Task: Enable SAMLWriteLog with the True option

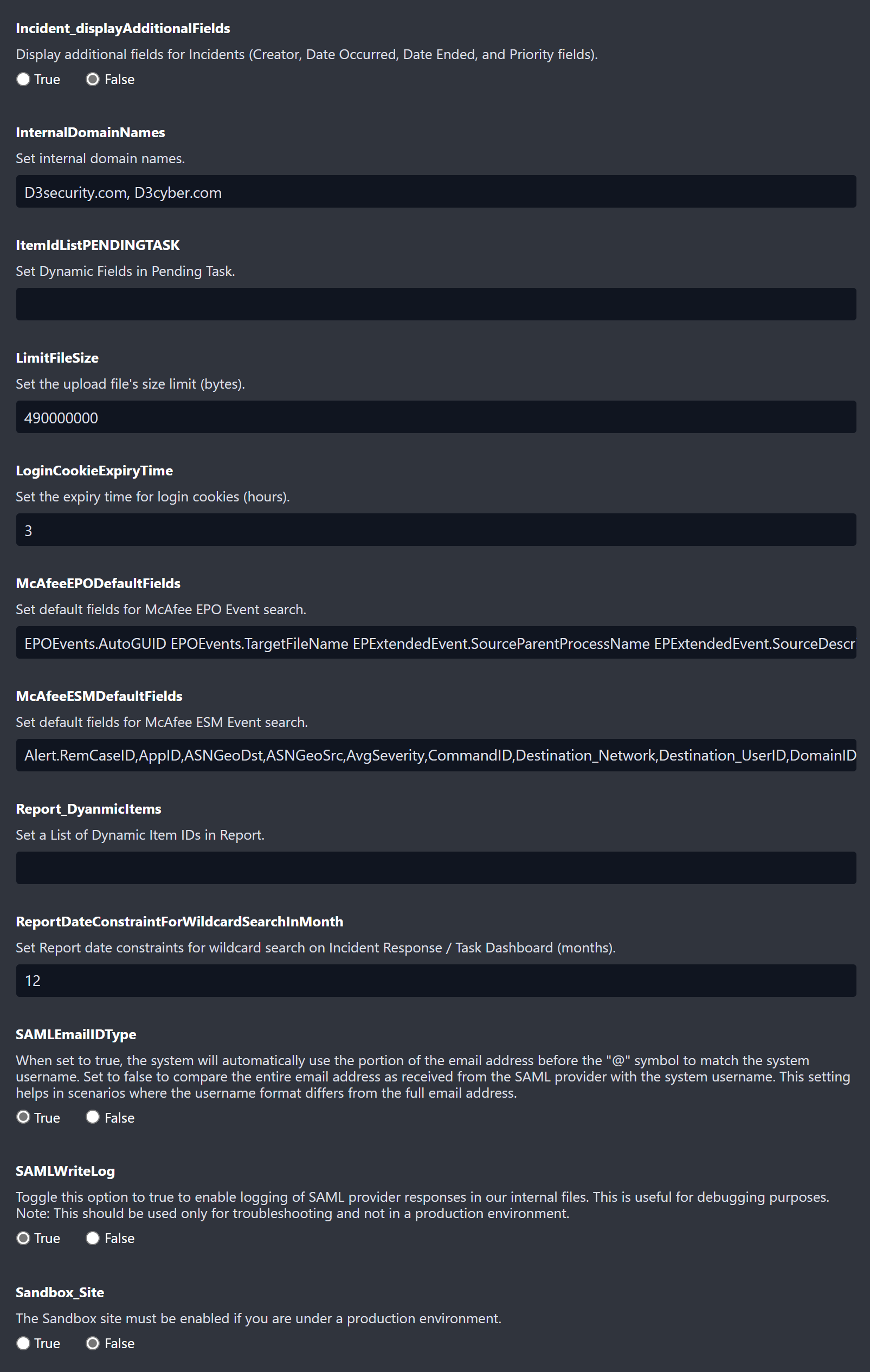Action: click(23, 1238)
